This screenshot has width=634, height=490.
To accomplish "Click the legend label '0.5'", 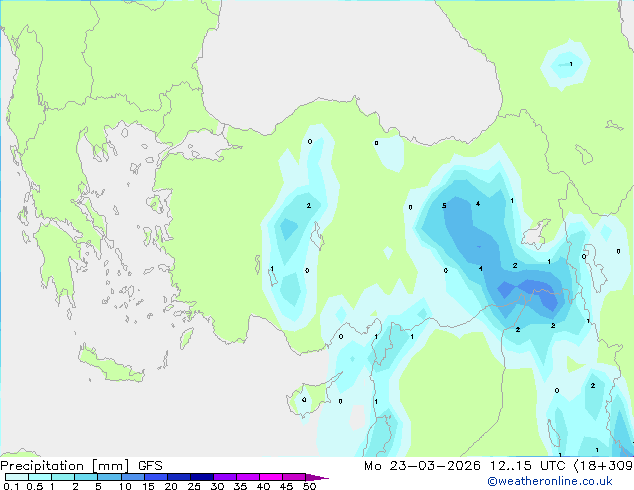I will click(34, 486).
